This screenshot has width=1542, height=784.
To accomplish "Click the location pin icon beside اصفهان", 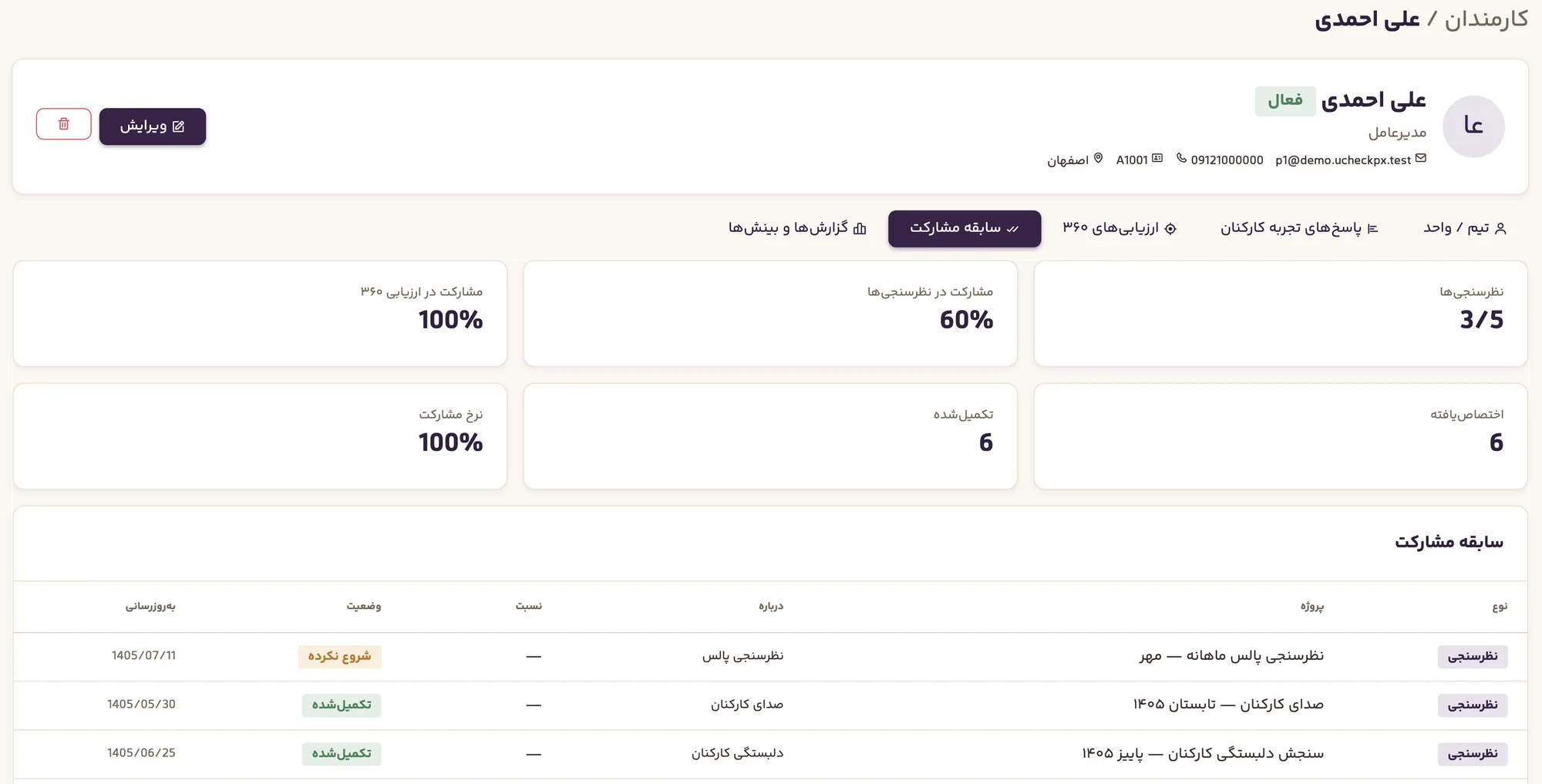I will (x=1098, y=158).
